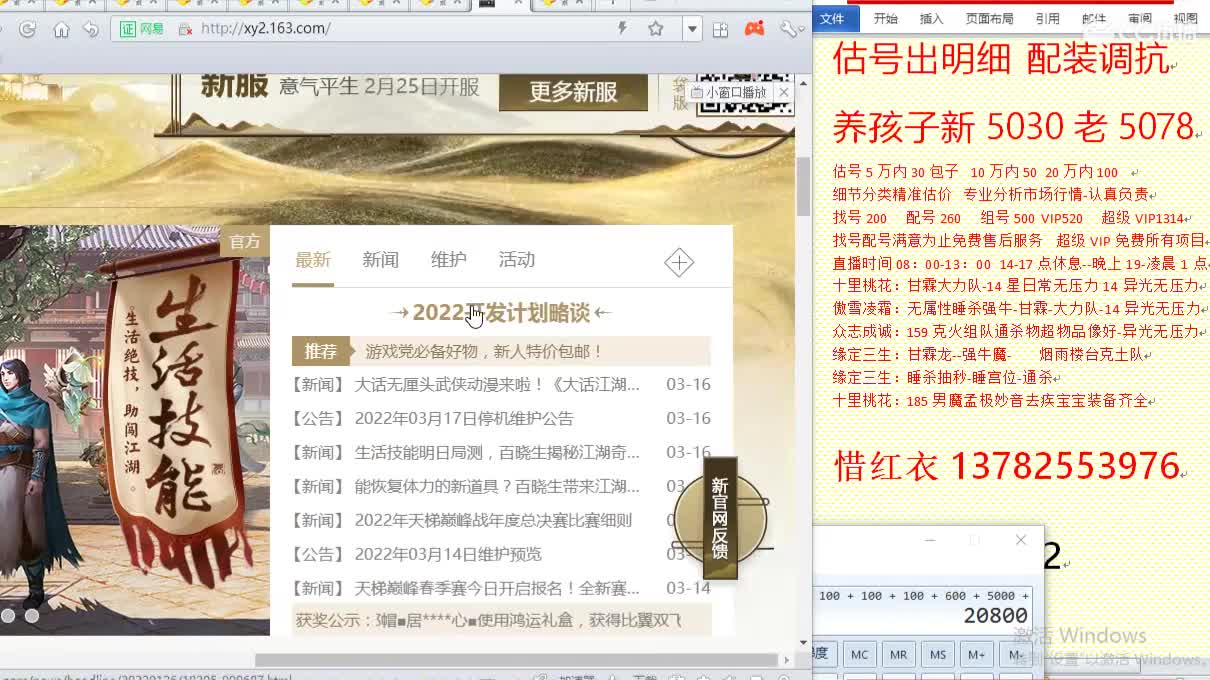This screenshot has width=1210, height=680.
Task: Click calculator MR button
Action: pos(898,654)
